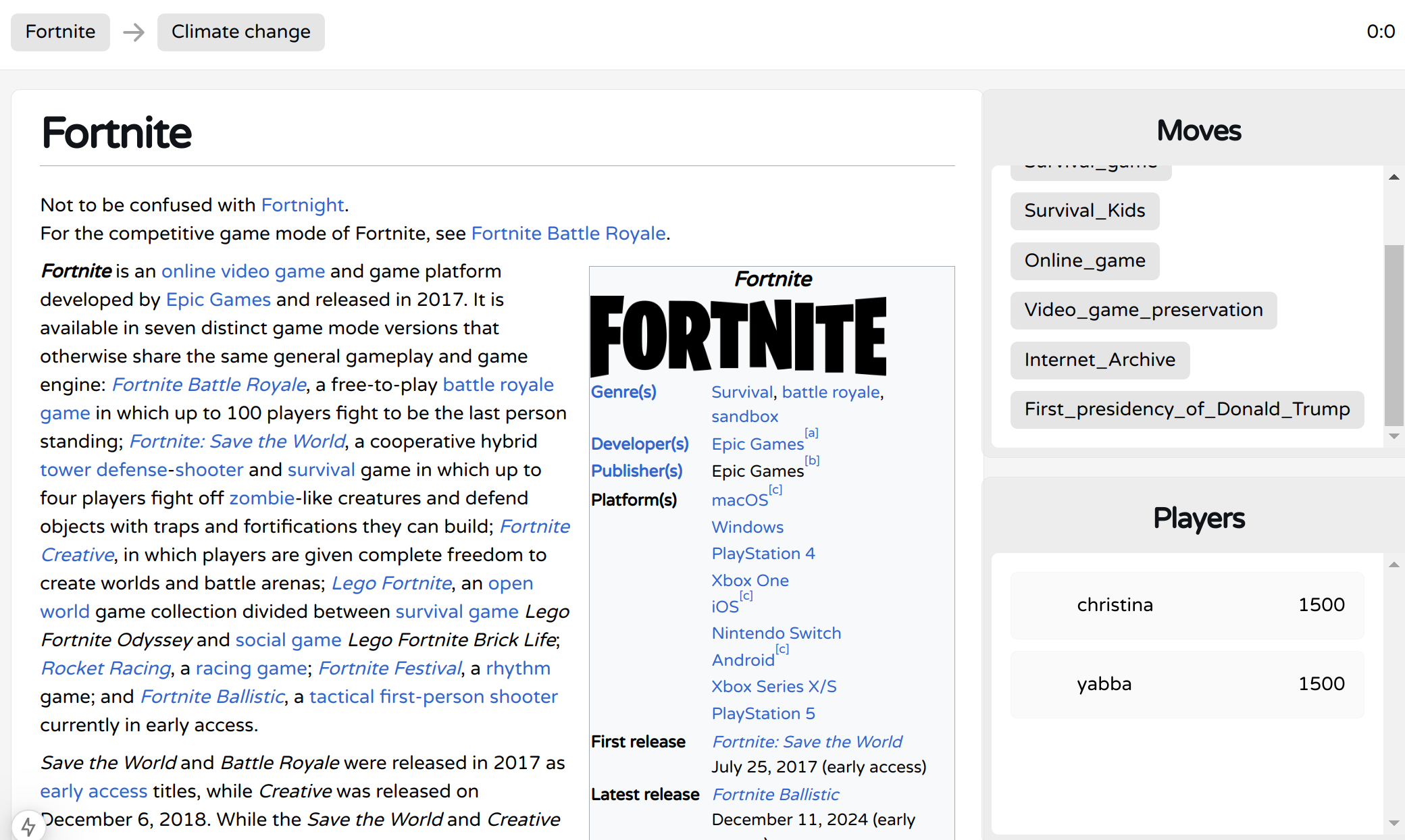Click the Video_game_preservation move entry
The height and width of the screenshot is (840, 1405).
(1143, 310)
